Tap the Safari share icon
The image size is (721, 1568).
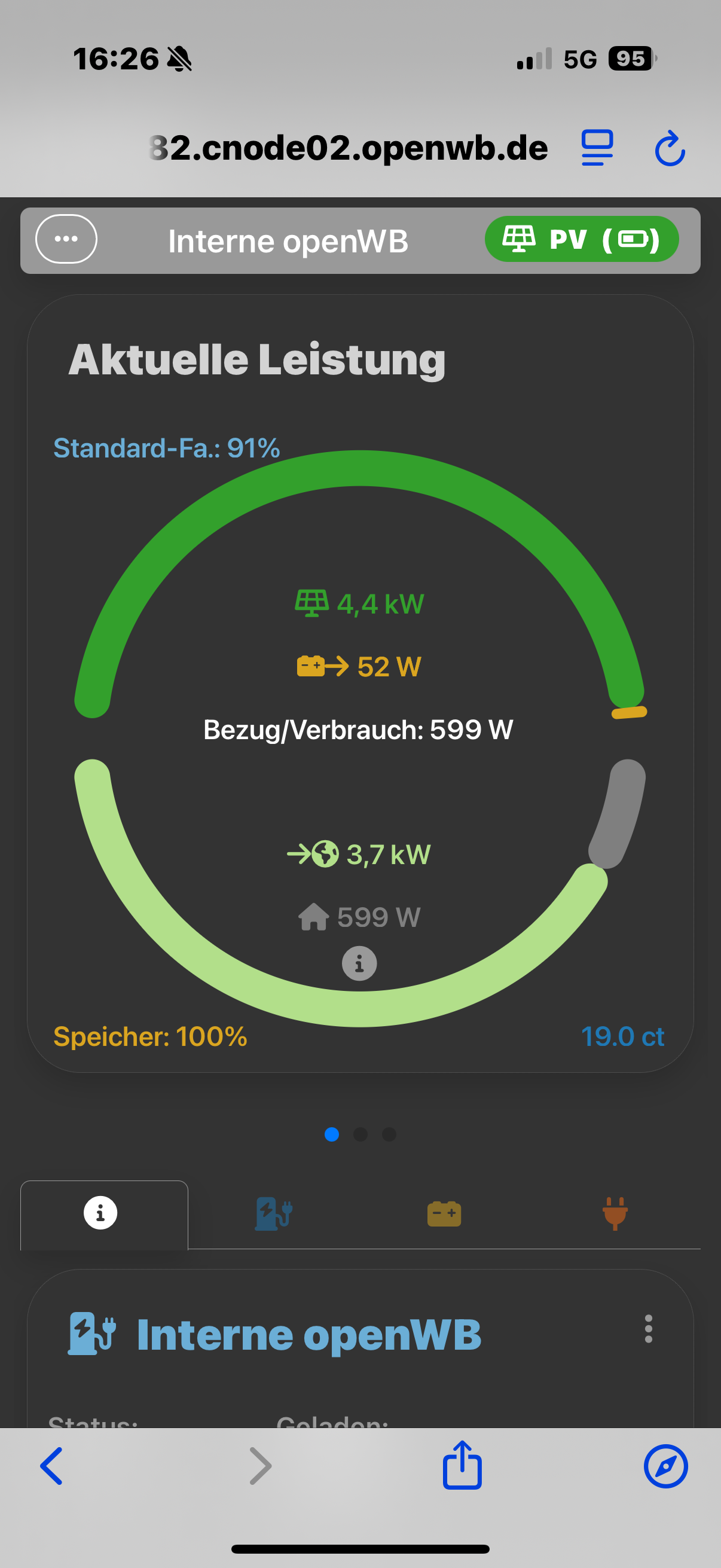pyautogui.click(x=462, y=1466)
